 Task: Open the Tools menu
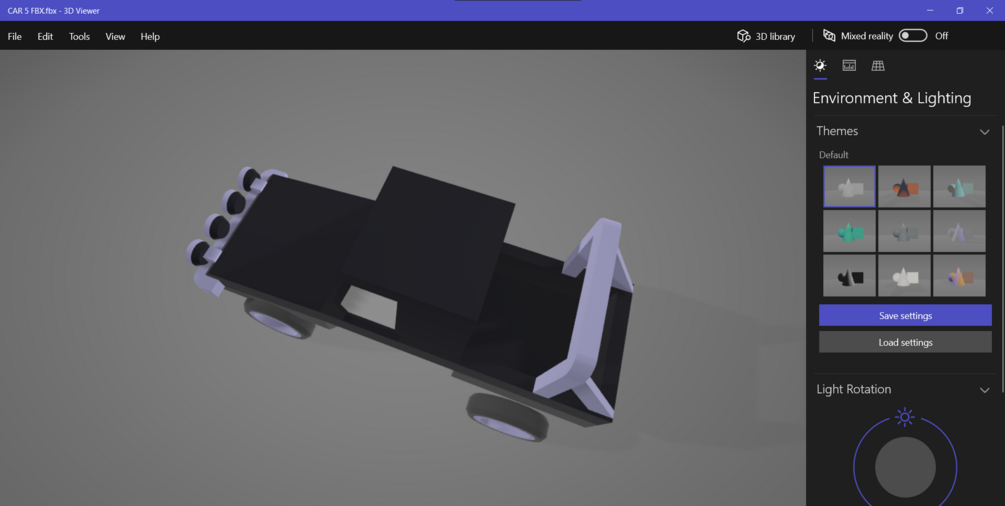click(x=79, y=37)
